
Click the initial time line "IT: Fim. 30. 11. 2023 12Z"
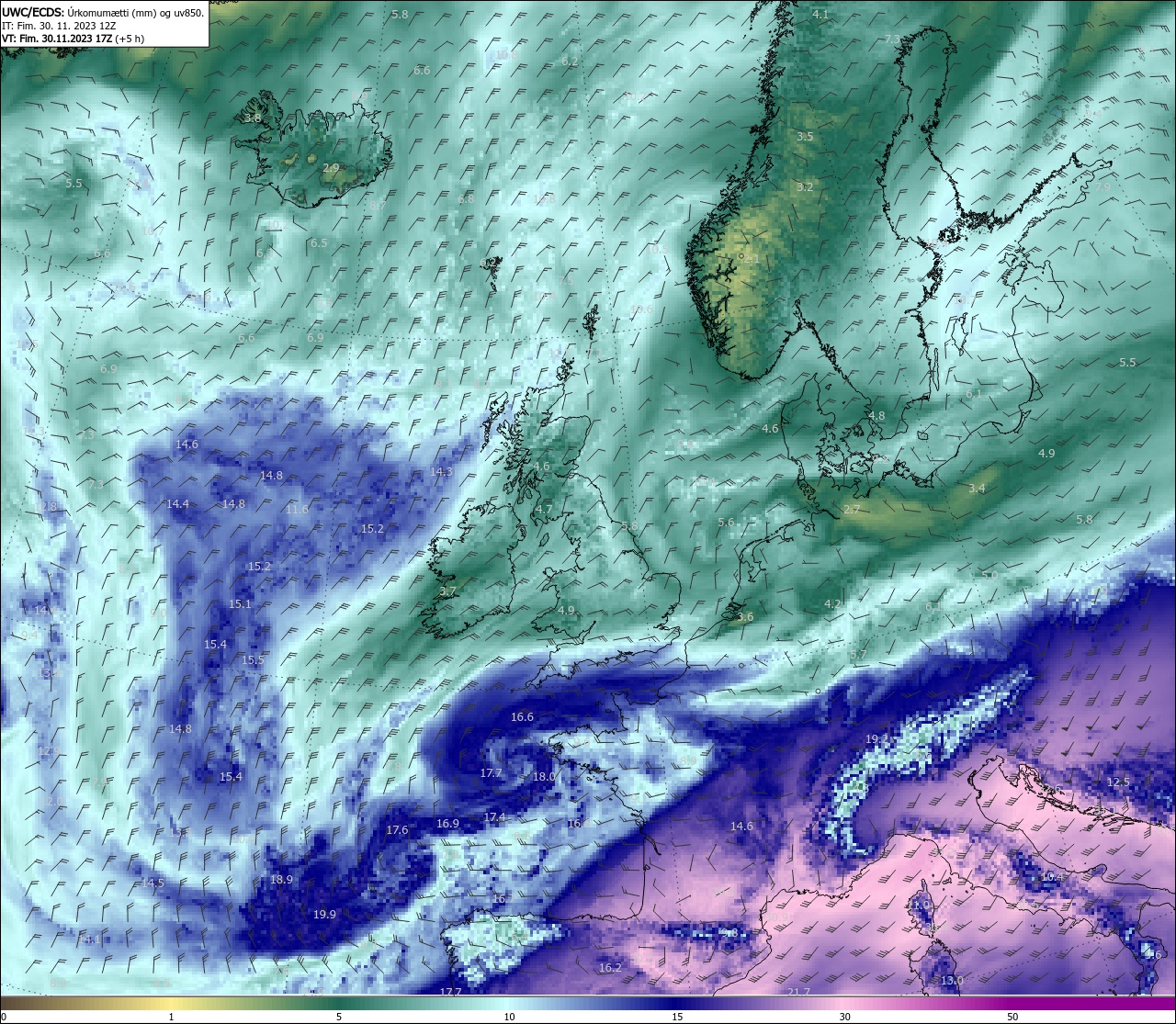[59, 26]
